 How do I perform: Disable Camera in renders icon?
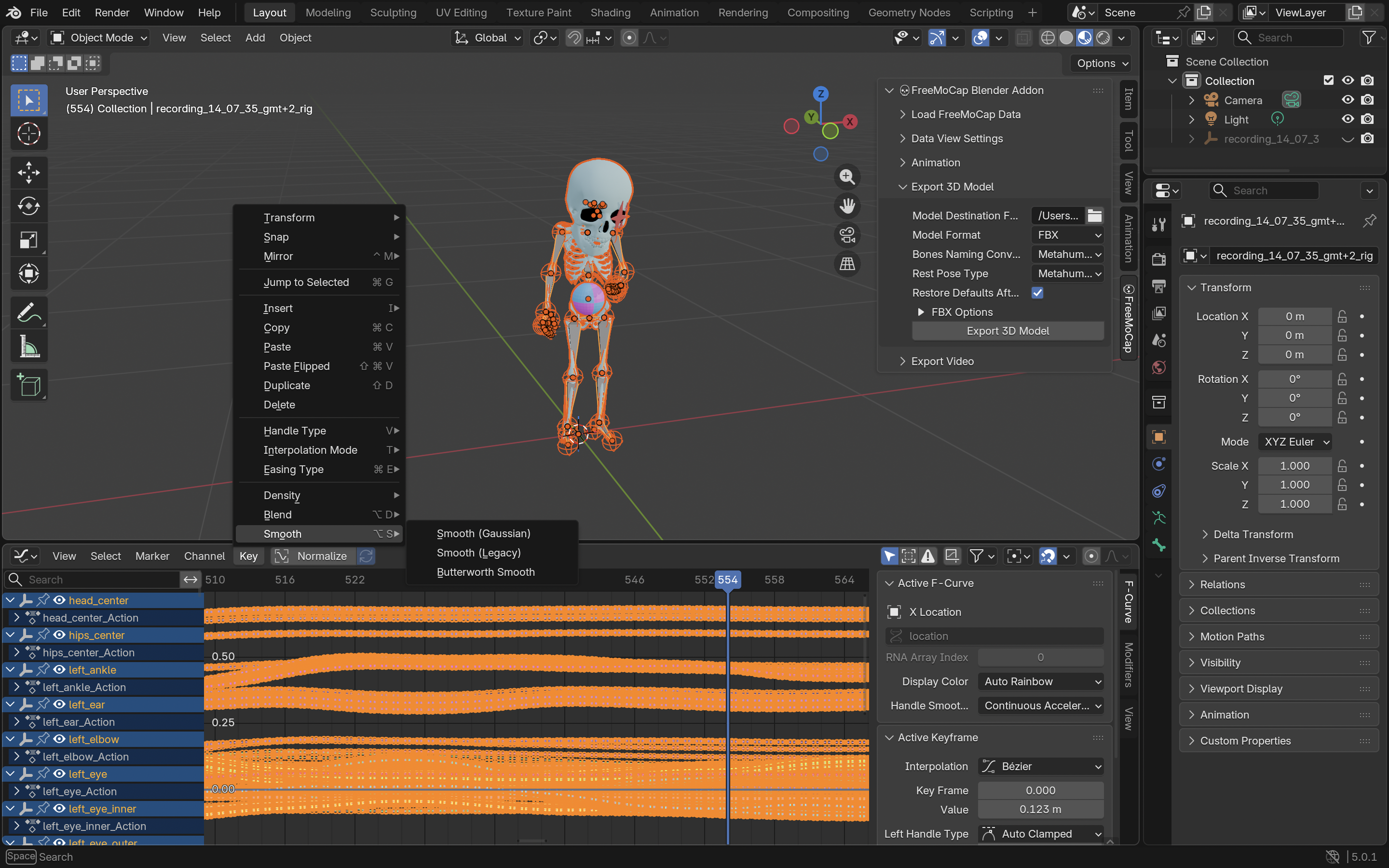(x=1368, y=100)
